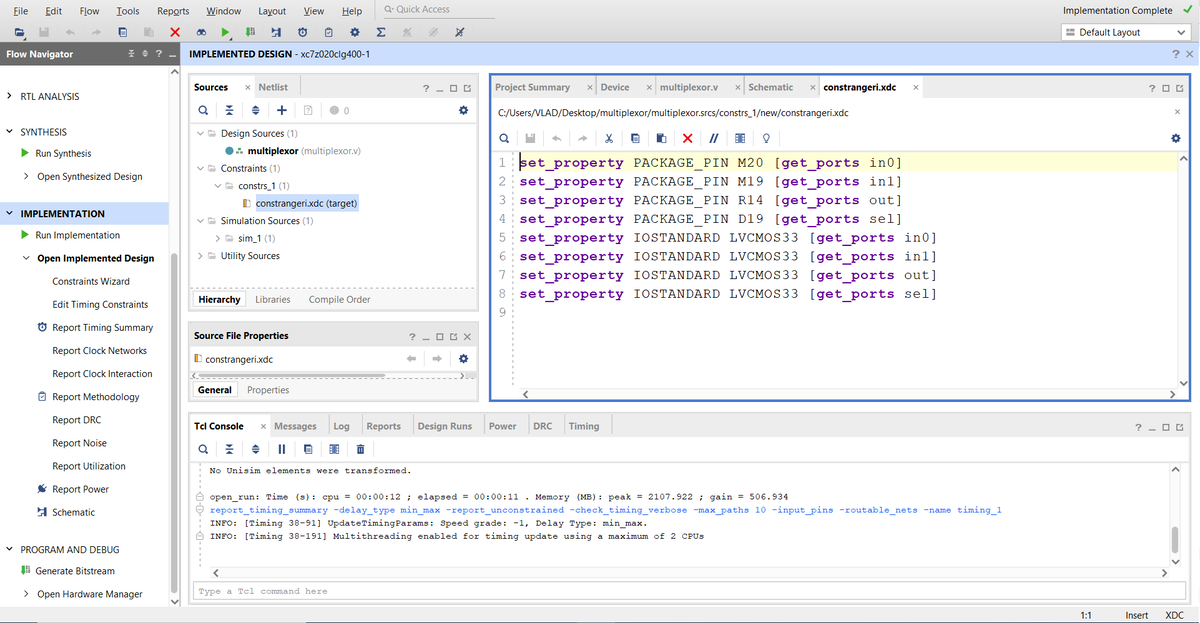Viewport: 1200px width, 623px height.
Task: Toggle Insert mode in the status bar
Action: (x=1136, y=614)
